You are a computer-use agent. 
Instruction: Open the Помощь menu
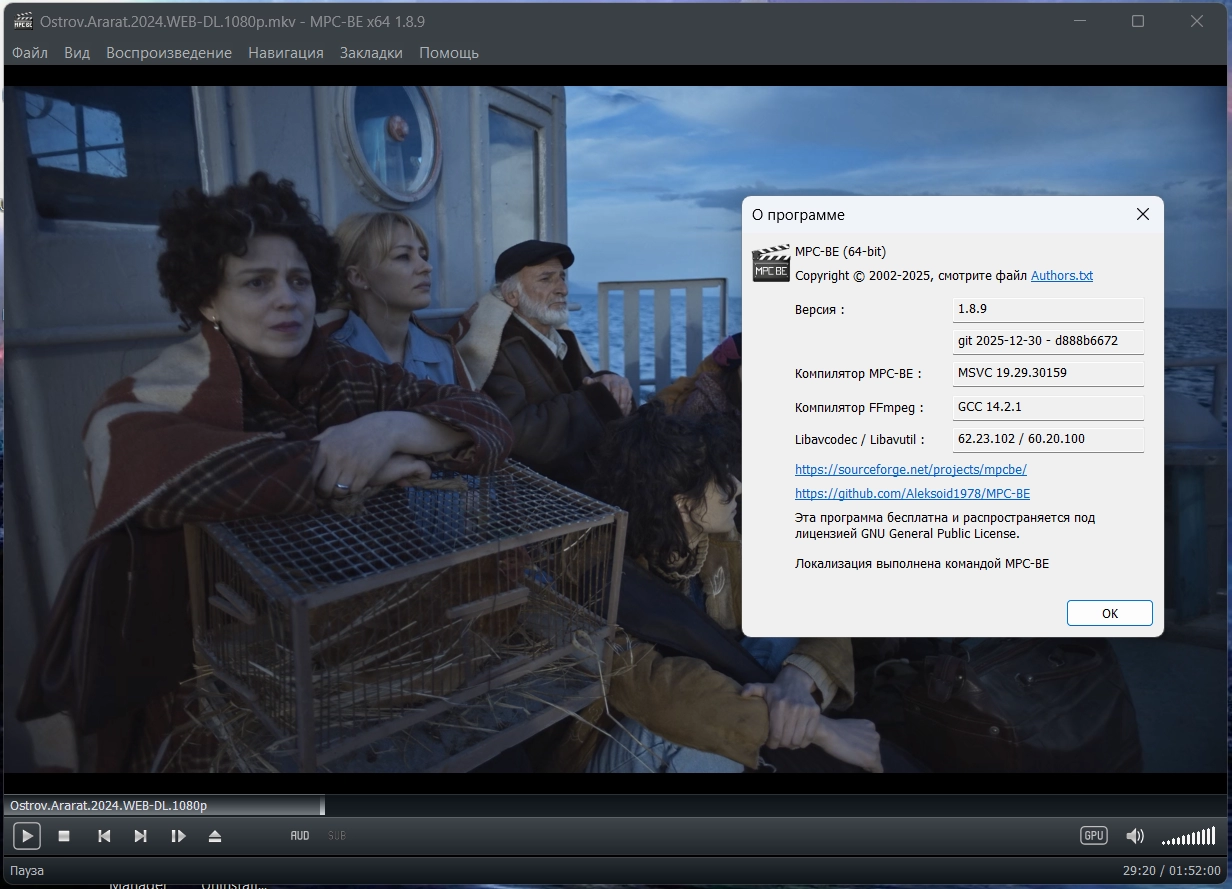point(449,53)
